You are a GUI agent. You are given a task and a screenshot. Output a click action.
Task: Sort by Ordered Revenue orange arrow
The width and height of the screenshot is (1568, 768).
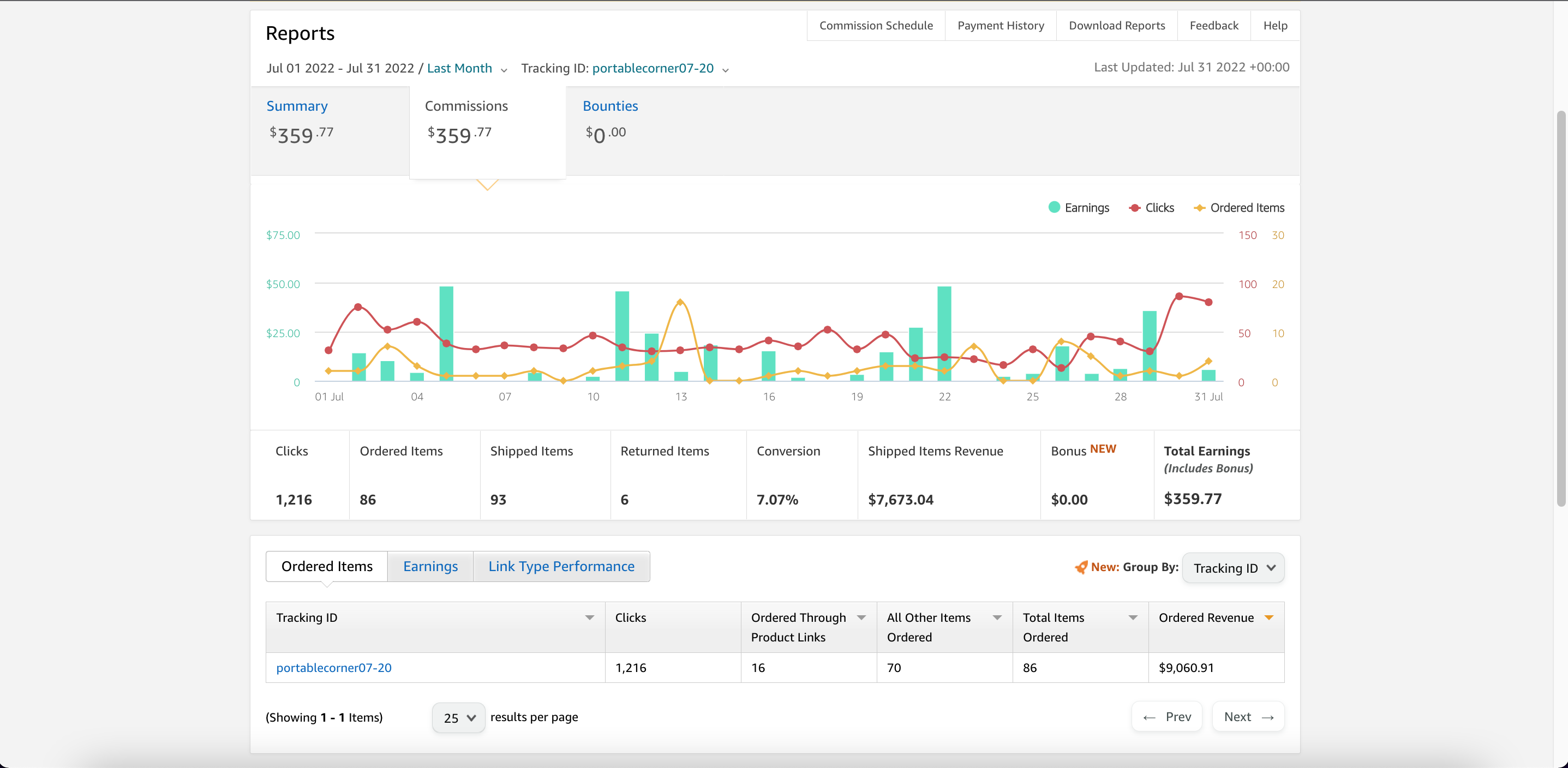[x=1269, y=617]
